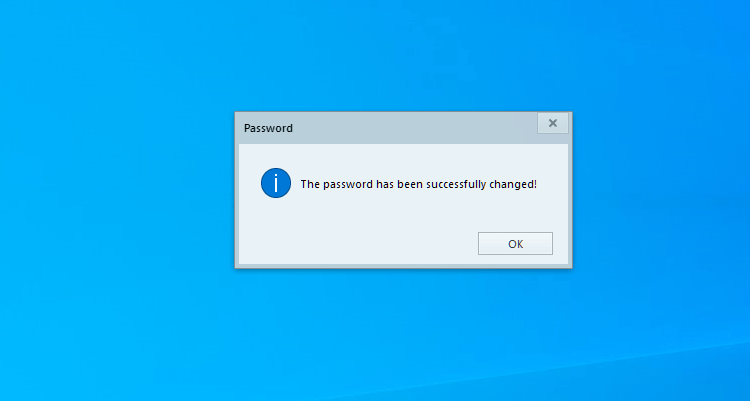The image size is (750, 401).
Task: Click the white "i" inside the blue circle
Action: click(276, 183)
